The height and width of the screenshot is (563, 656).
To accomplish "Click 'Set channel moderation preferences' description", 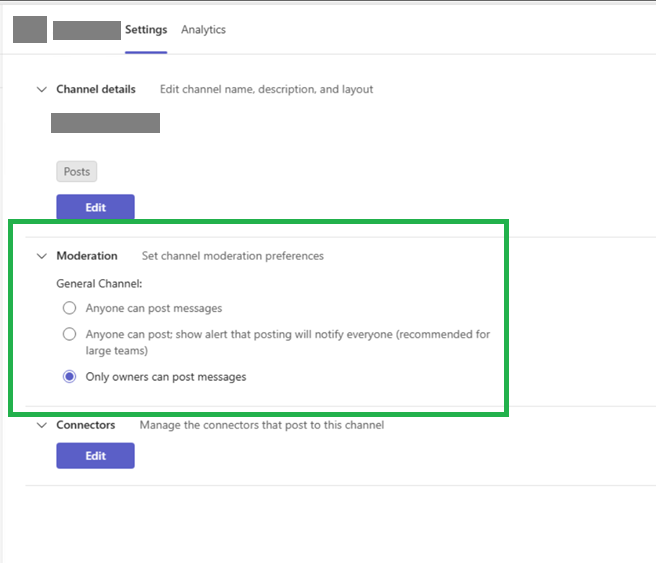I will click(233, 256).
